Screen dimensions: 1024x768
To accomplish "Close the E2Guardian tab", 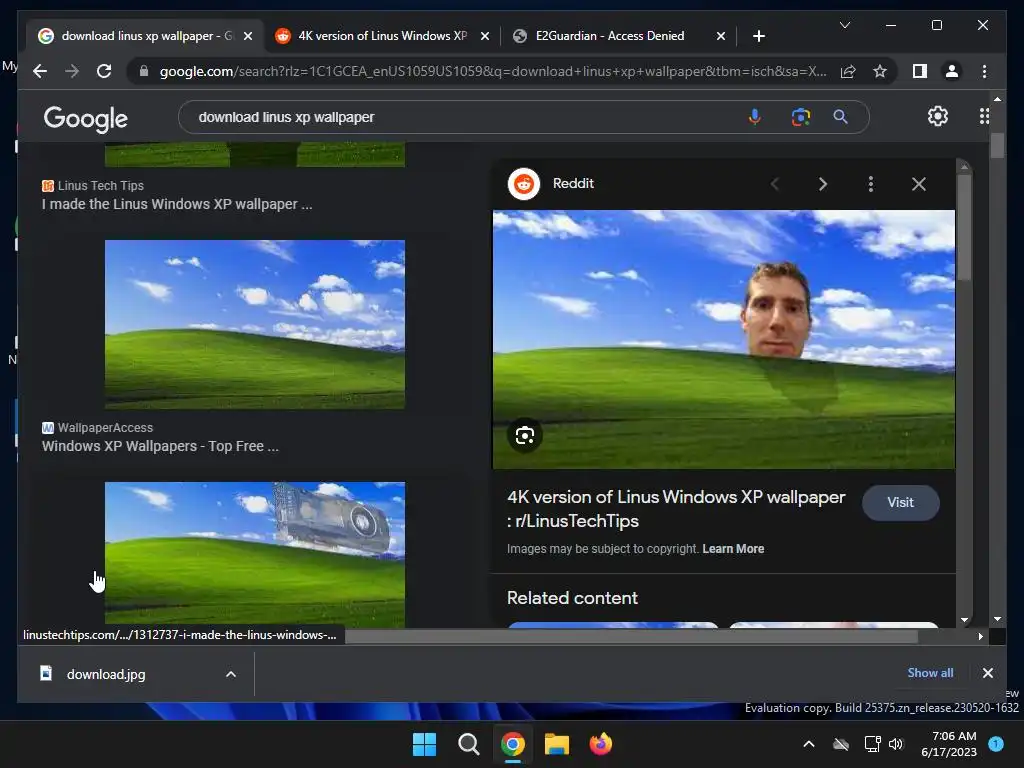I will coord(720,37).
